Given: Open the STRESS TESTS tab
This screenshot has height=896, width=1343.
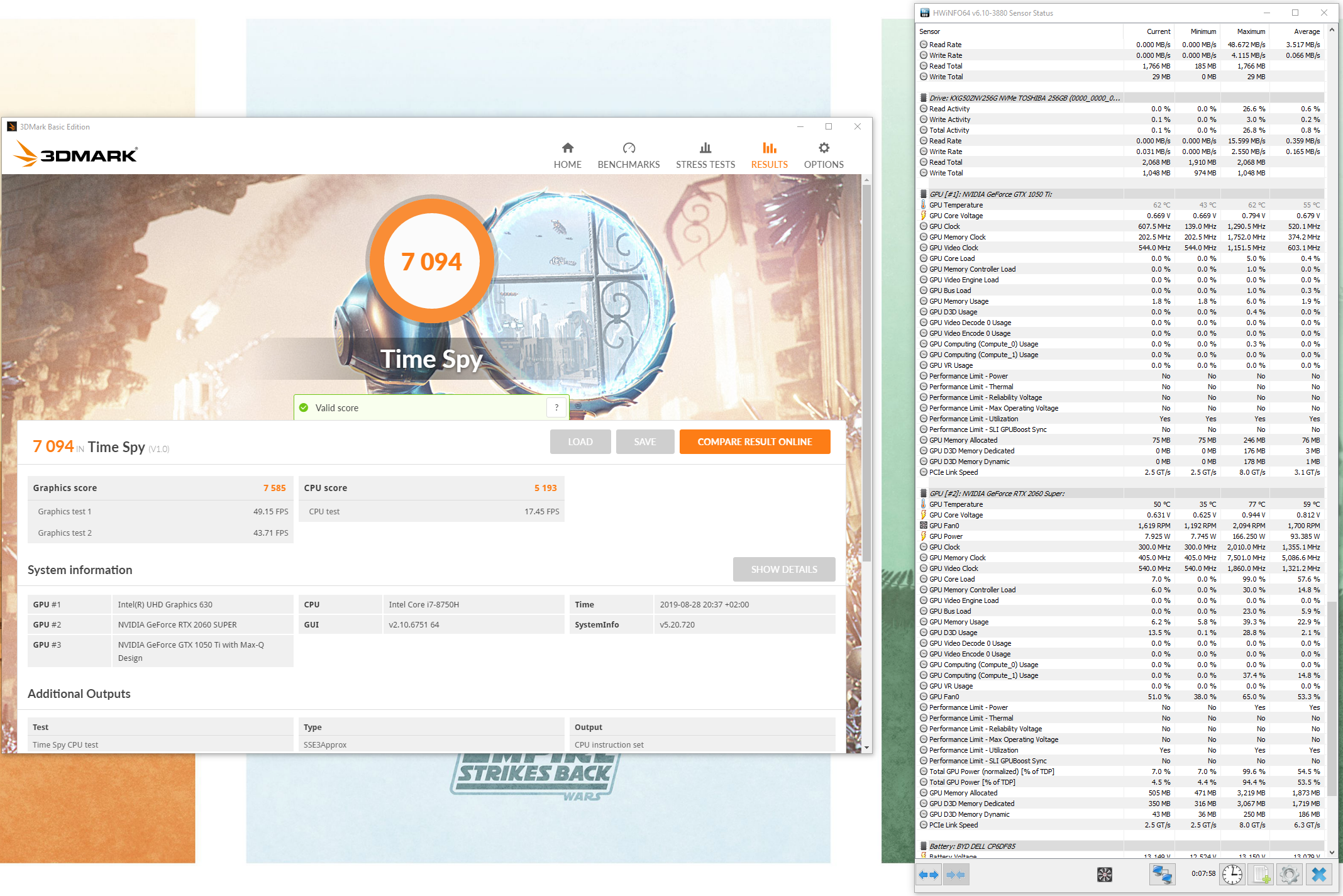Looking at the screenshot, I should tap(705, 155).
